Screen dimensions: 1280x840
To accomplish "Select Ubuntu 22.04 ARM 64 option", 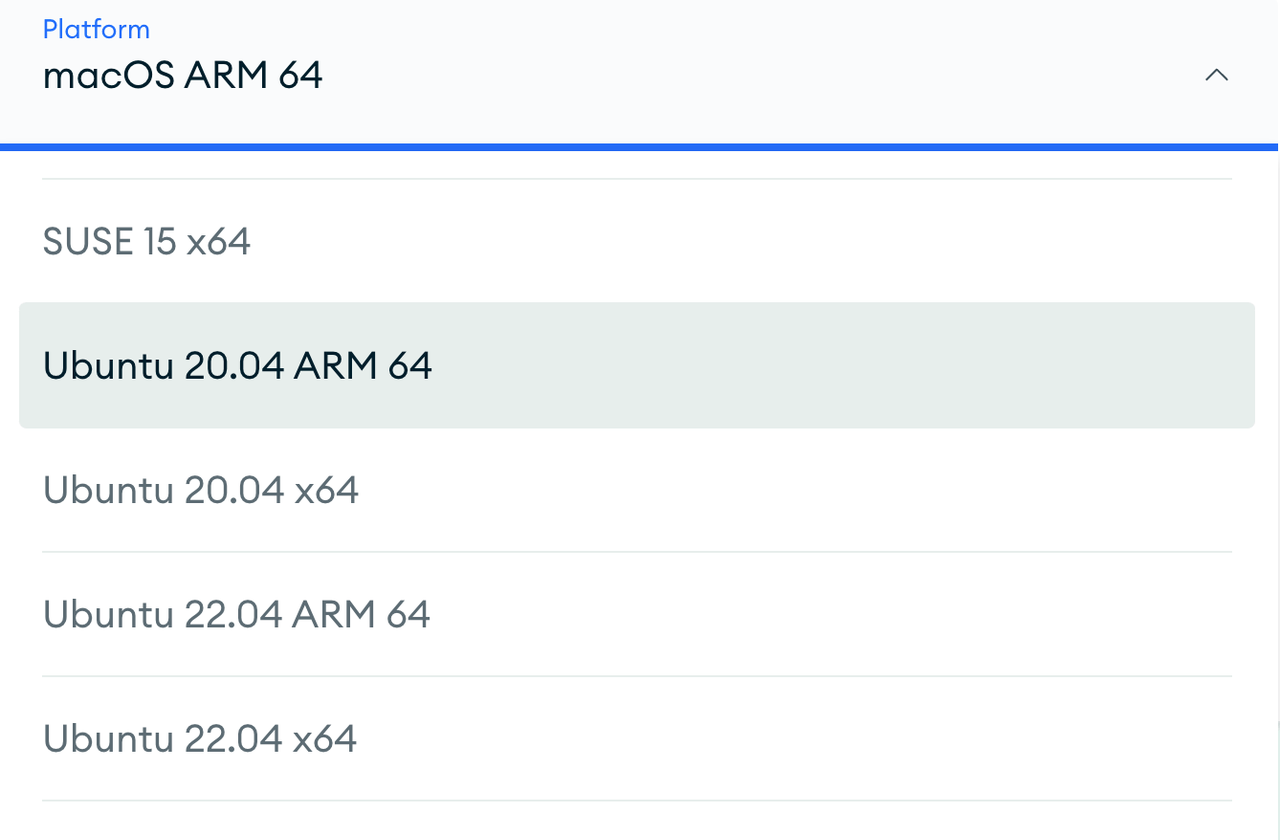I will tap(236, 614).
